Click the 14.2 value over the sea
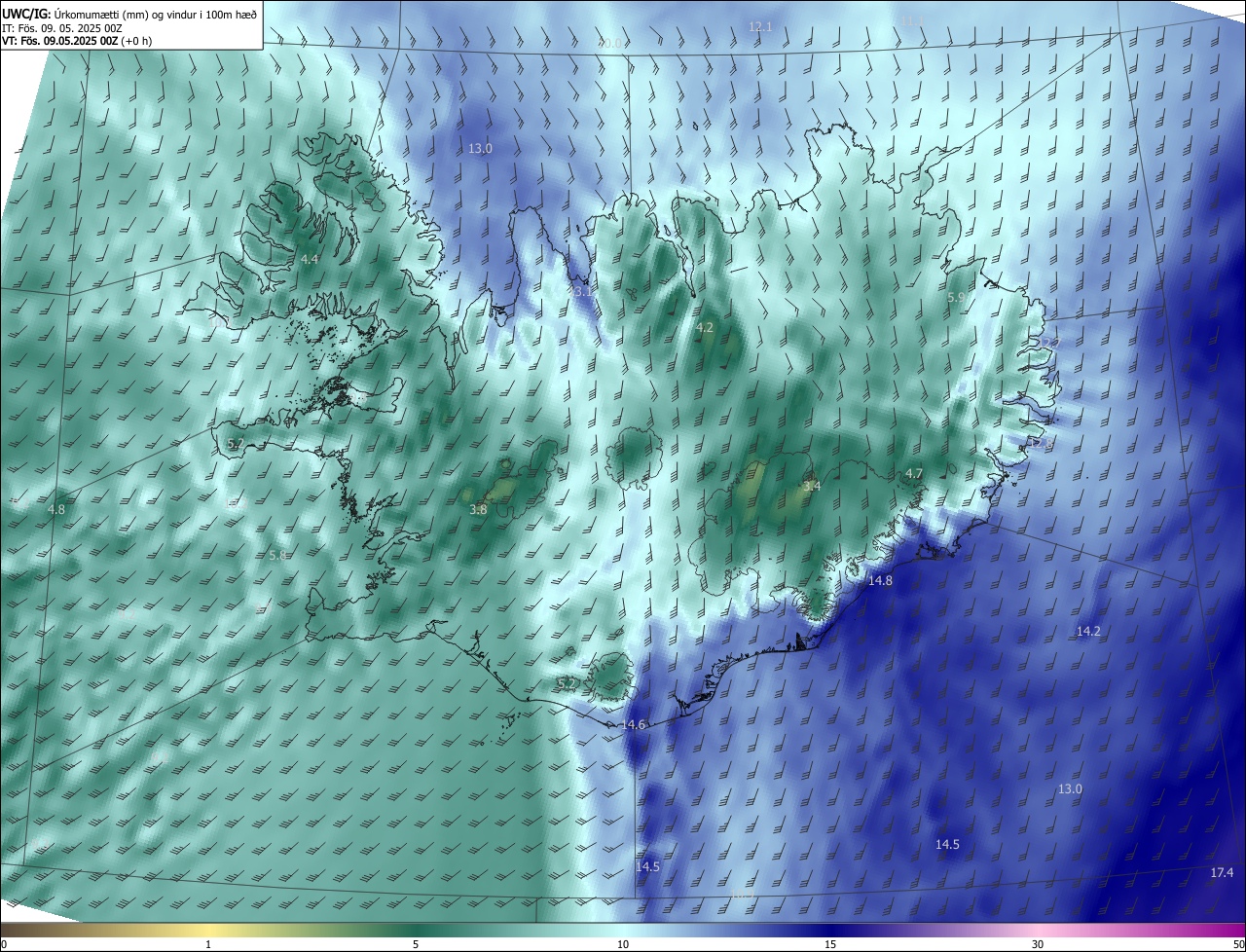This screenshot has width=1246, height=952. click(x=1088, y=631)
